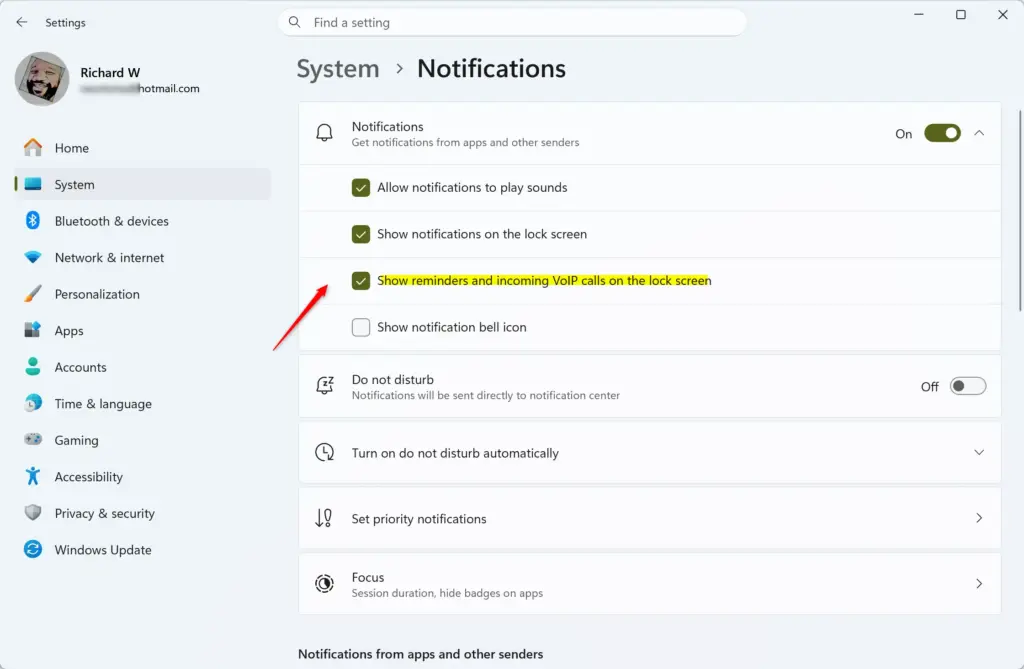Click the hotmail.com email text
Screen dimensions: 1024x669
pos(169,88)
